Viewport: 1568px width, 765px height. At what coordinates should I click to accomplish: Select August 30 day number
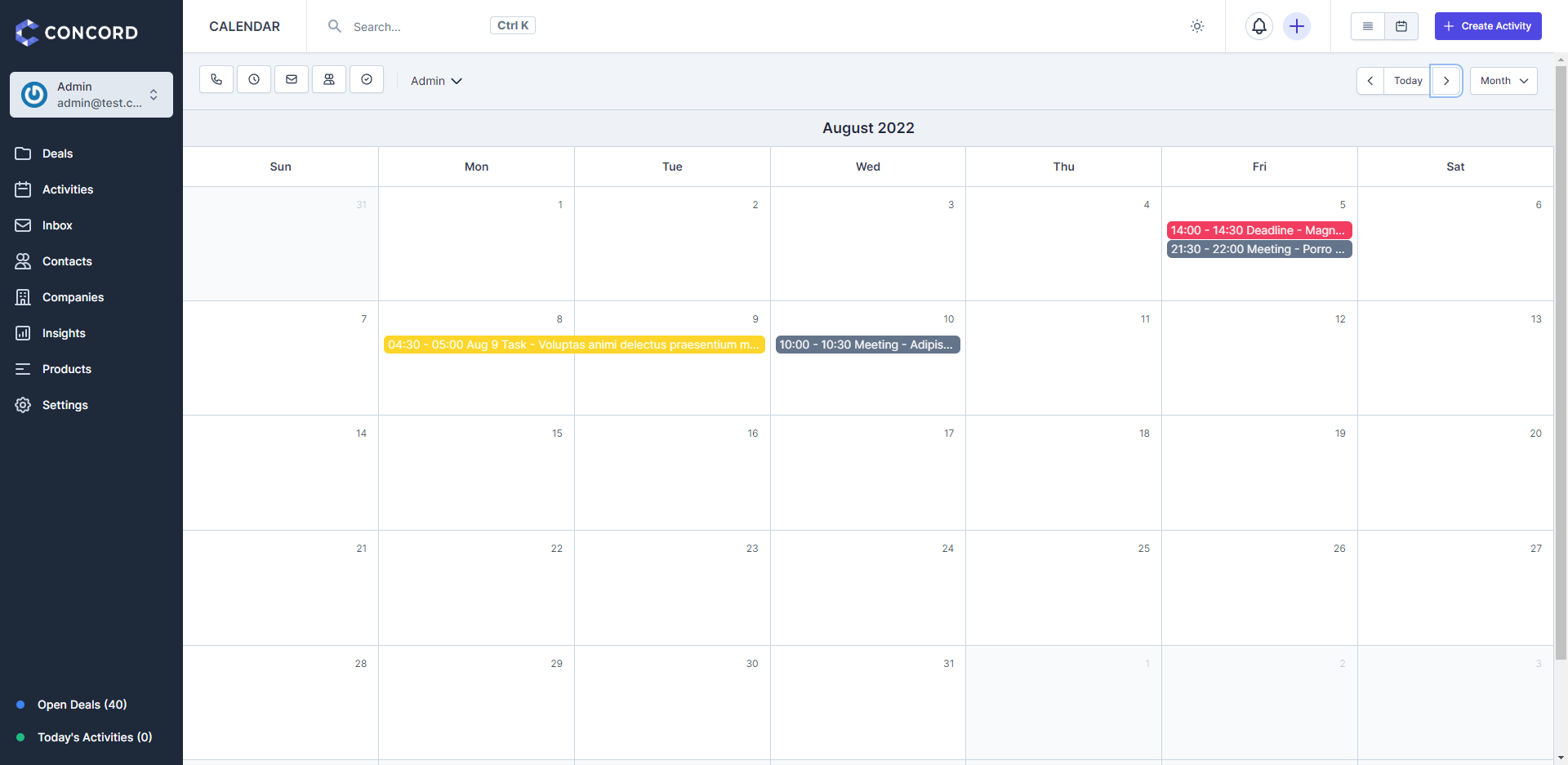[752, 664]
